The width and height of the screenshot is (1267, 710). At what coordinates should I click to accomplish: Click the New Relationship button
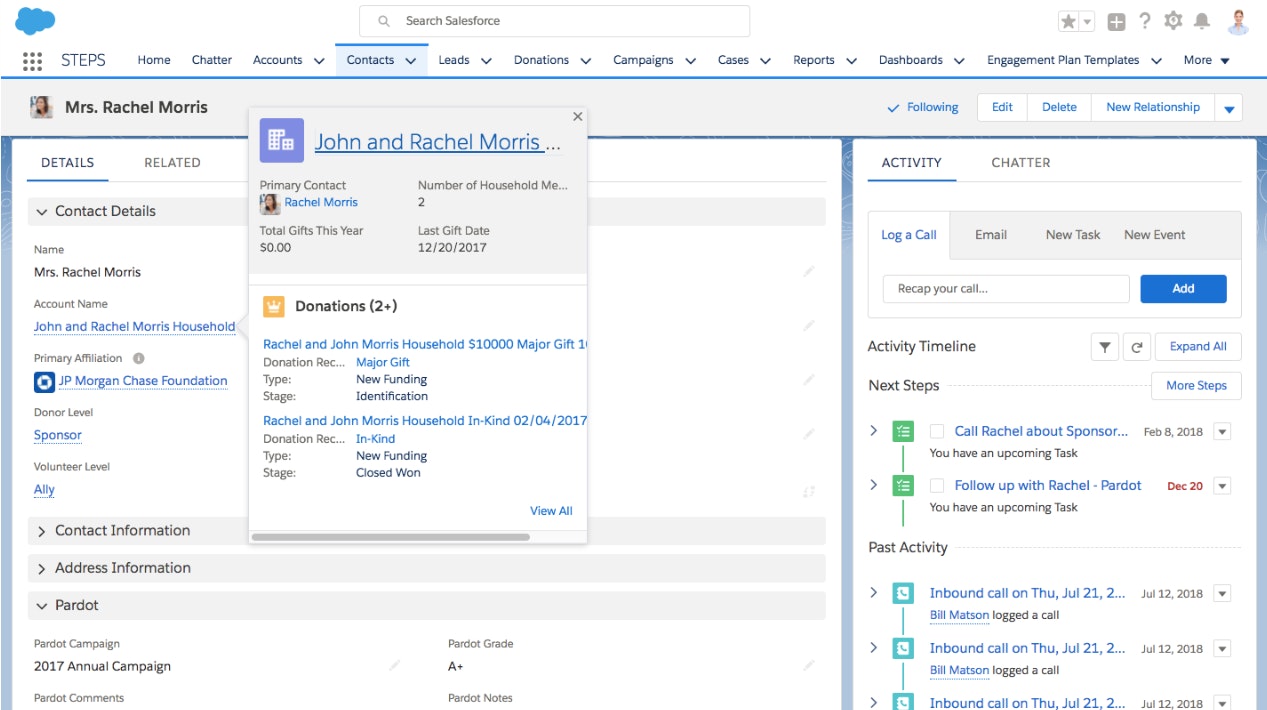(1152, 107)
